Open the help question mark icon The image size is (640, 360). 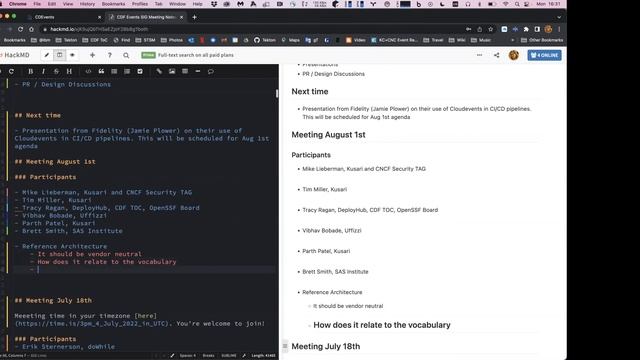point(109,55)
